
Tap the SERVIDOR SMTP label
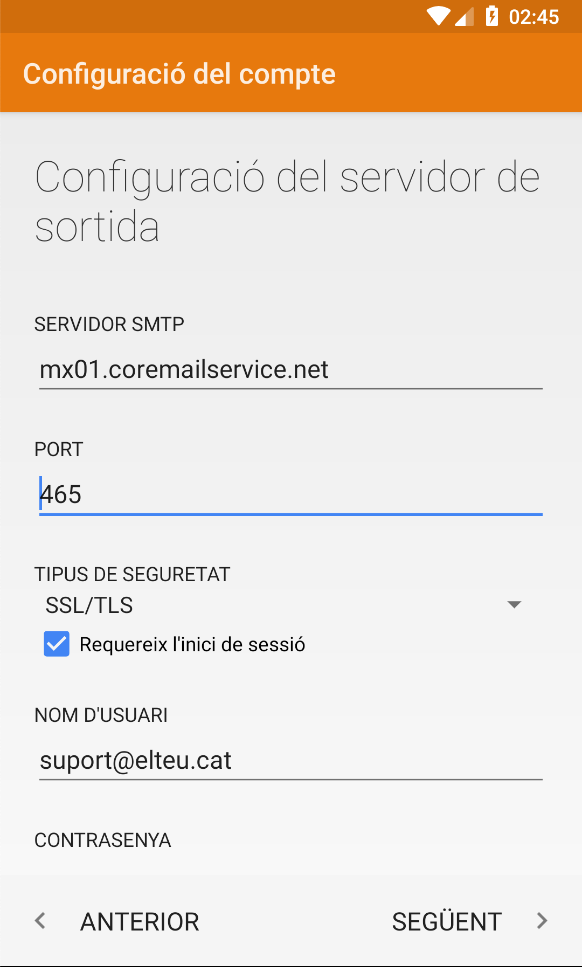[x=109, y=324]
